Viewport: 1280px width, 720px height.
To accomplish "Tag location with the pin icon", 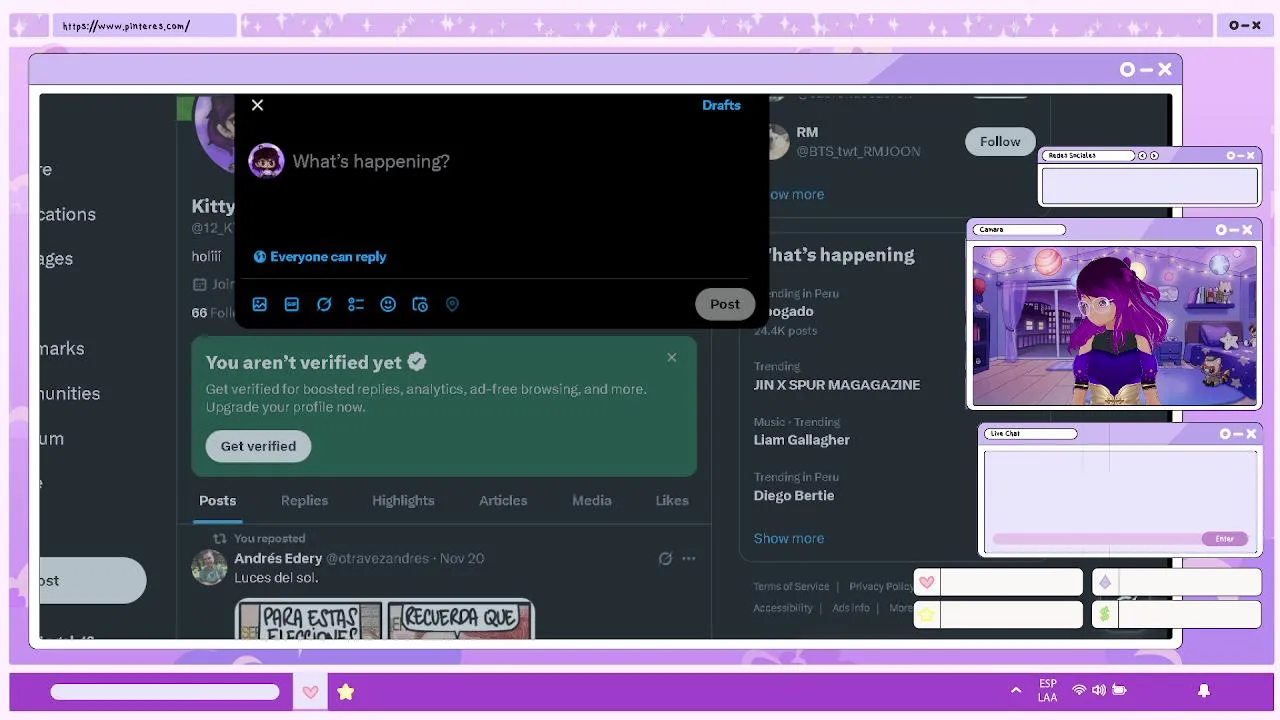I will click(452, 304).
